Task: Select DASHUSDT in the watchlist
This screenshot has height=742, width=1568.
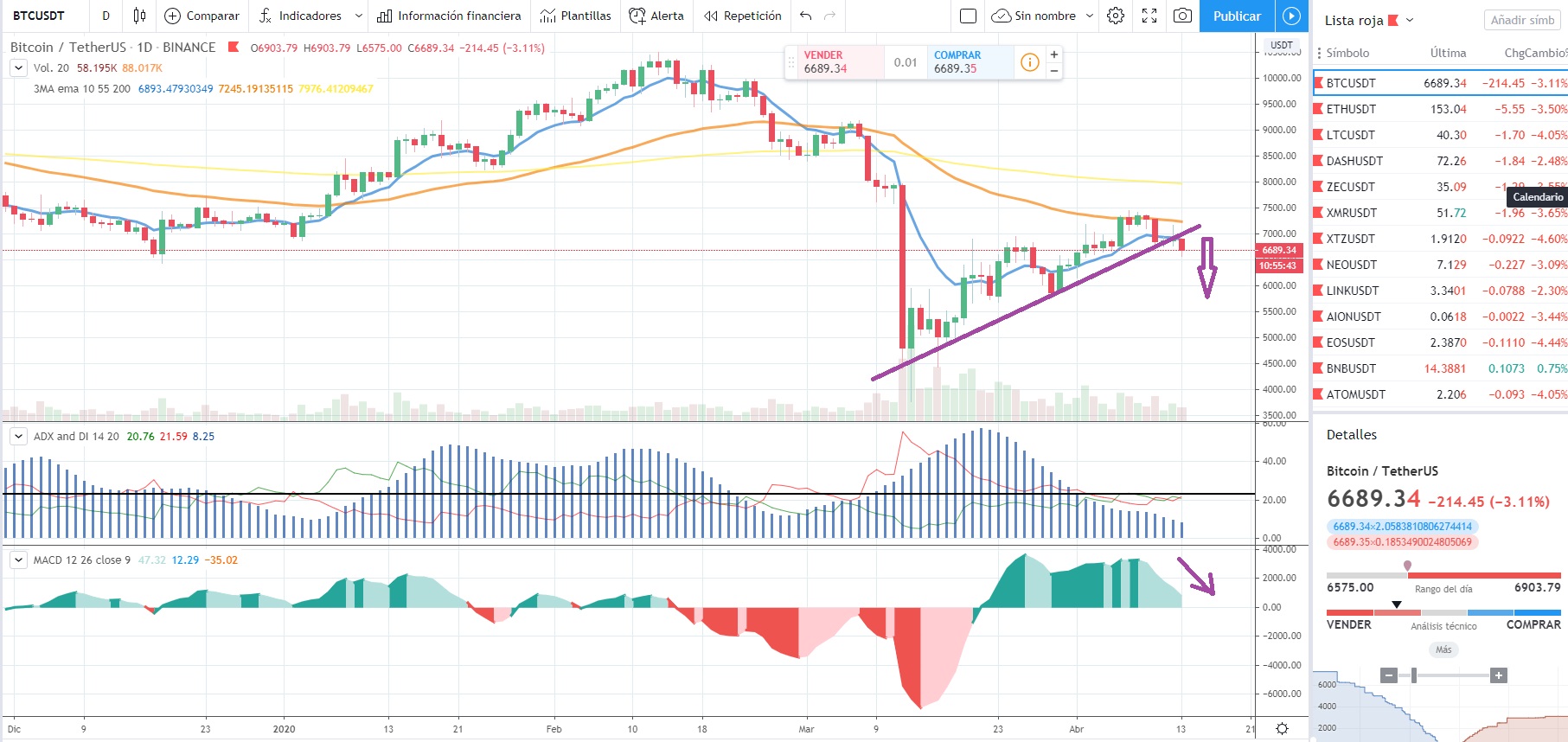Action: pyautogui.click(x=1440, y=161)
